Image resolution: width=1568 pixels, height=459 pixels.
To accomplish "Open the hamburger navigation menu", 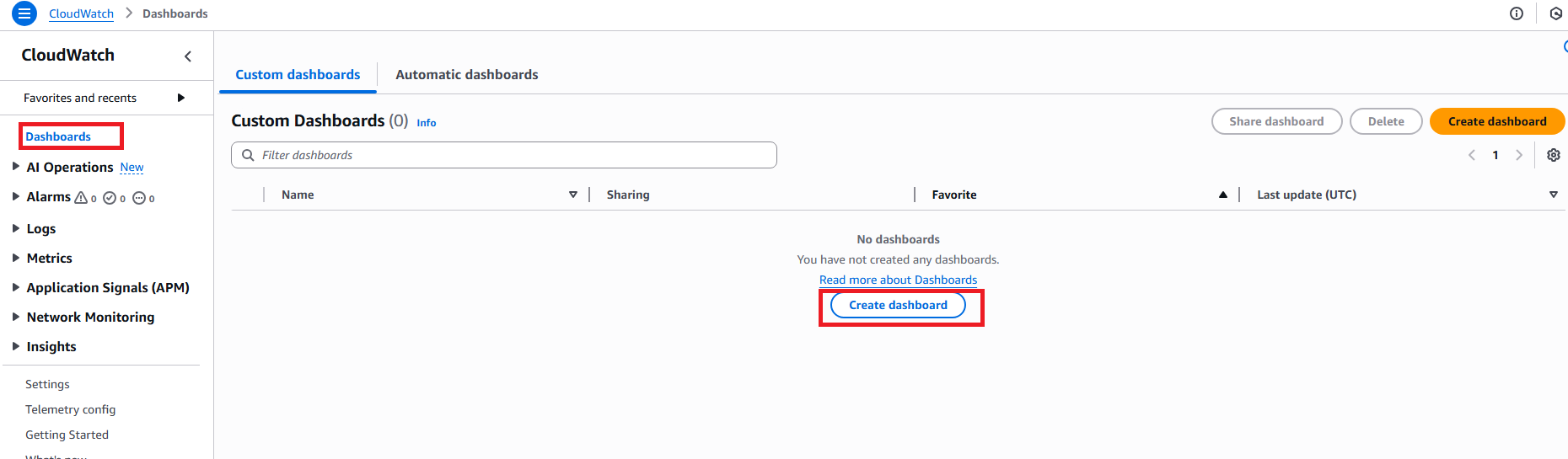I will [x=24, y=13].
